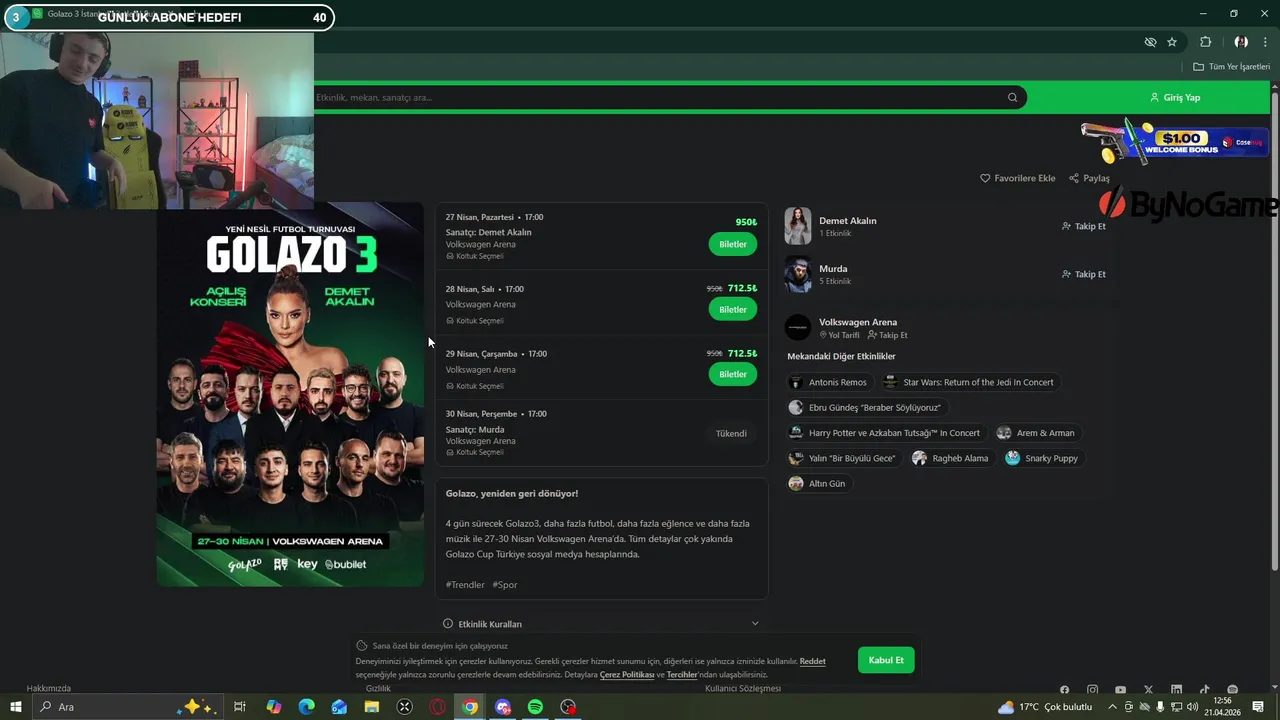Viewport: 1280px width, 720px height.
Task: Click the search magnifier icon in site header
Action: (1012, 98)
